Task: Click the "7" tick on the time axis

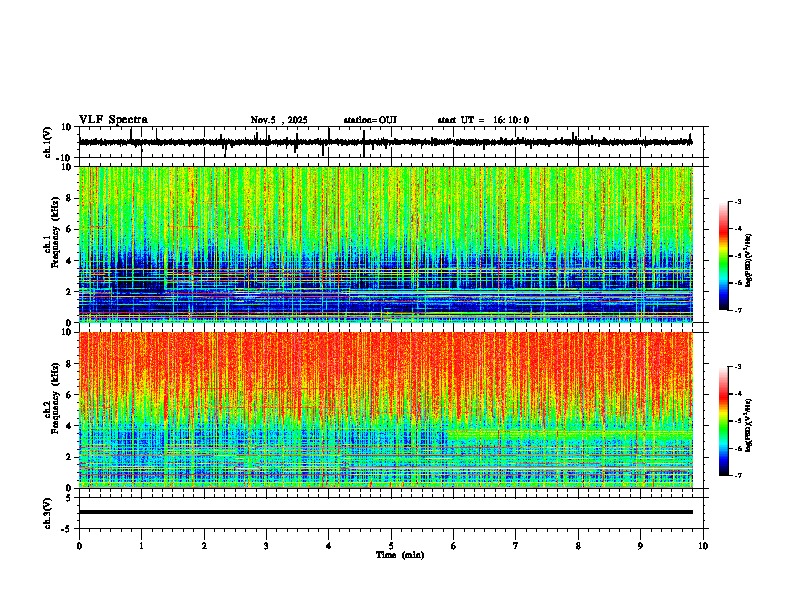Action: [516, 546]
